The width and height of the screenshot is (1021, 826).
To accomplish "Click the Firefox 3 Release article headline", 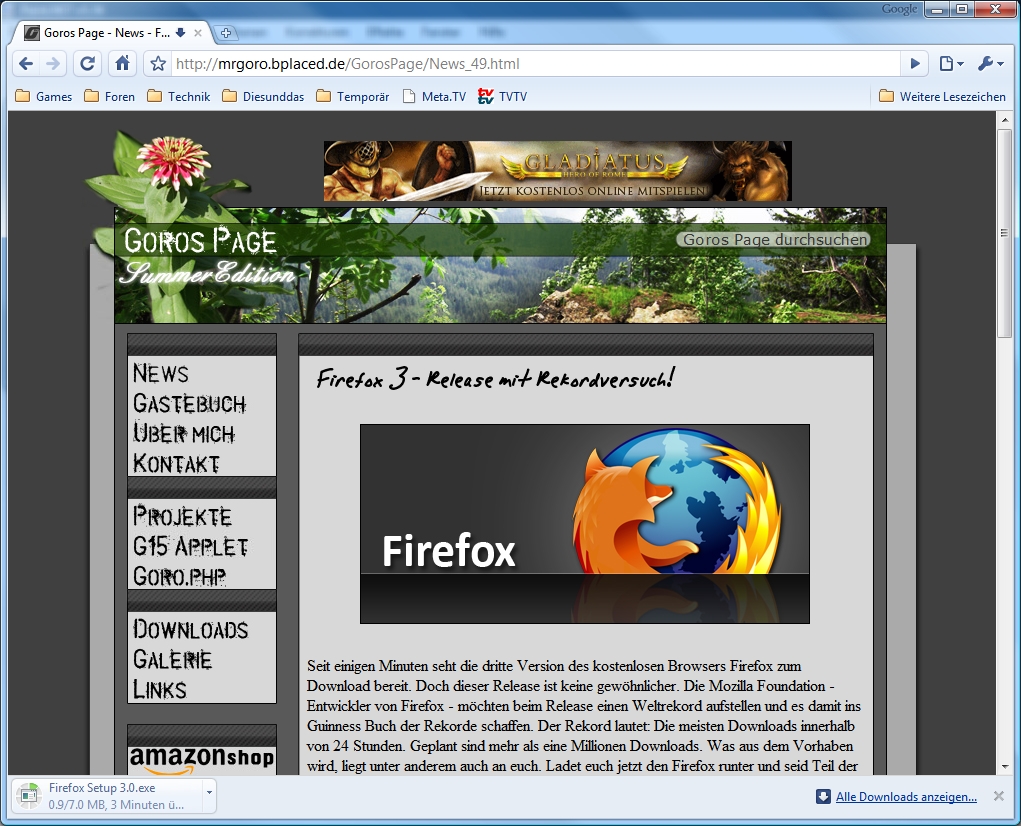I will click(x=496, y=378).
